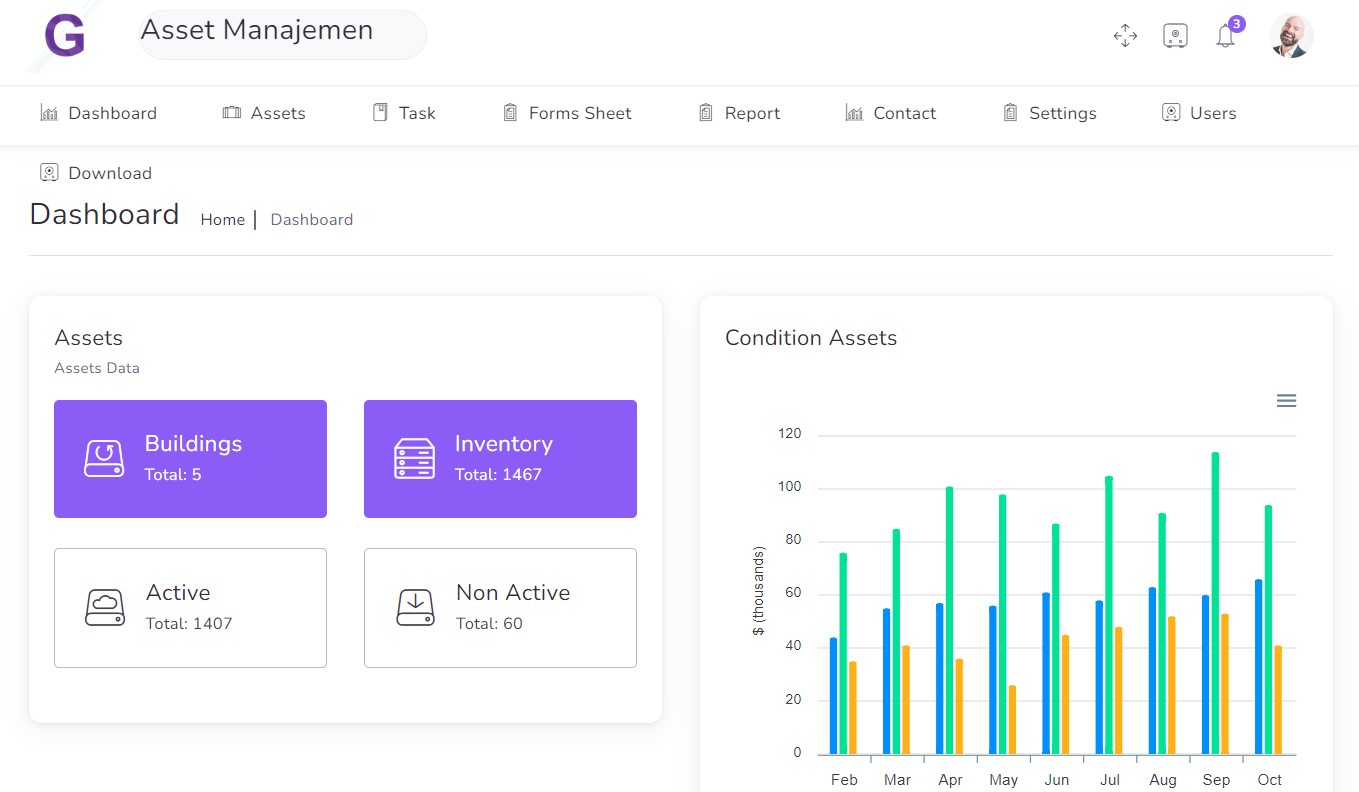Click the purple G logo
Viewport: 1359px width, 792px height.
click(65, 36)
